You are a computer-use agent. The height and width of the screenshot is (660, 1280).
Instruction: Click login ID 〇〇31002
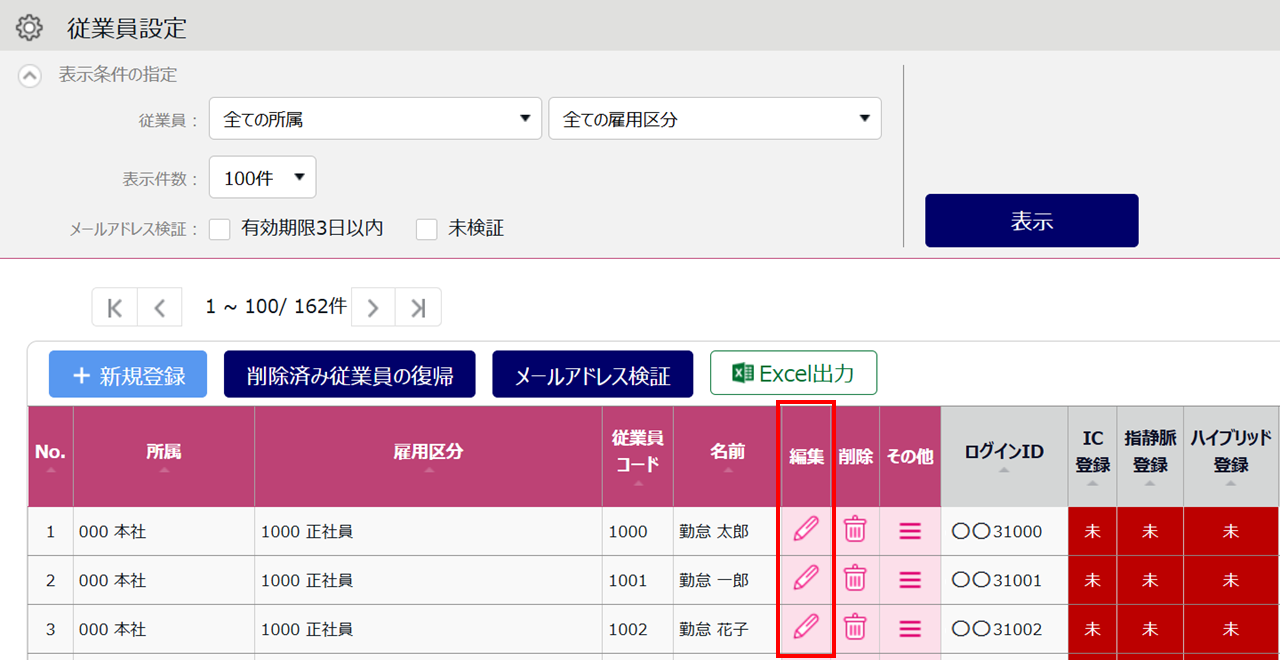click(997, 629)
